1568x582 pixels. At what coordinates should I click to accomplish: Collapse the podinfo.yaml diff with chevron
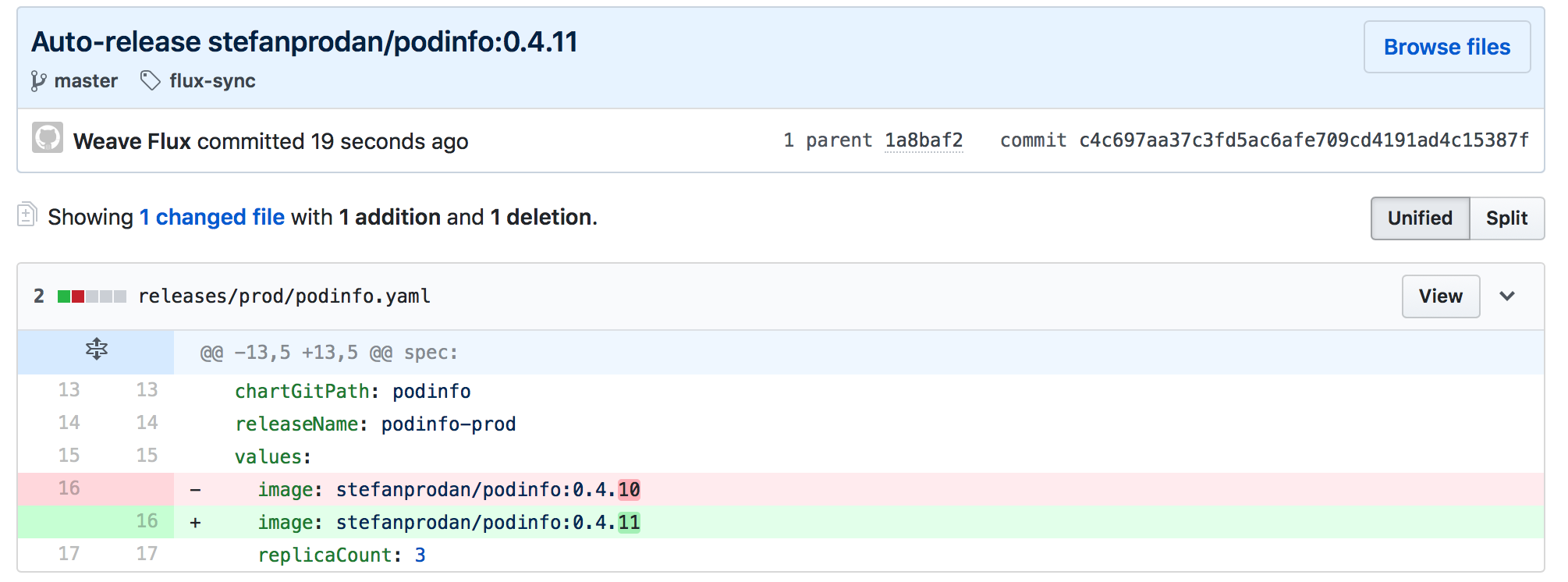[x=1507, y=296]
